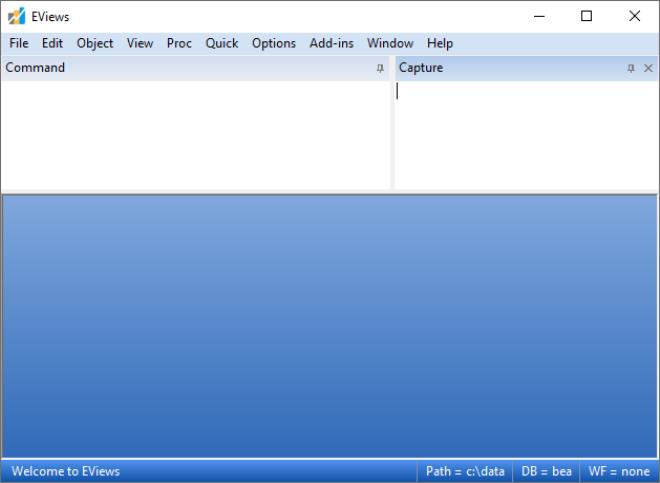Open the View menu
The width and height of the screenshot is (660, 483).
click(140, 43)
